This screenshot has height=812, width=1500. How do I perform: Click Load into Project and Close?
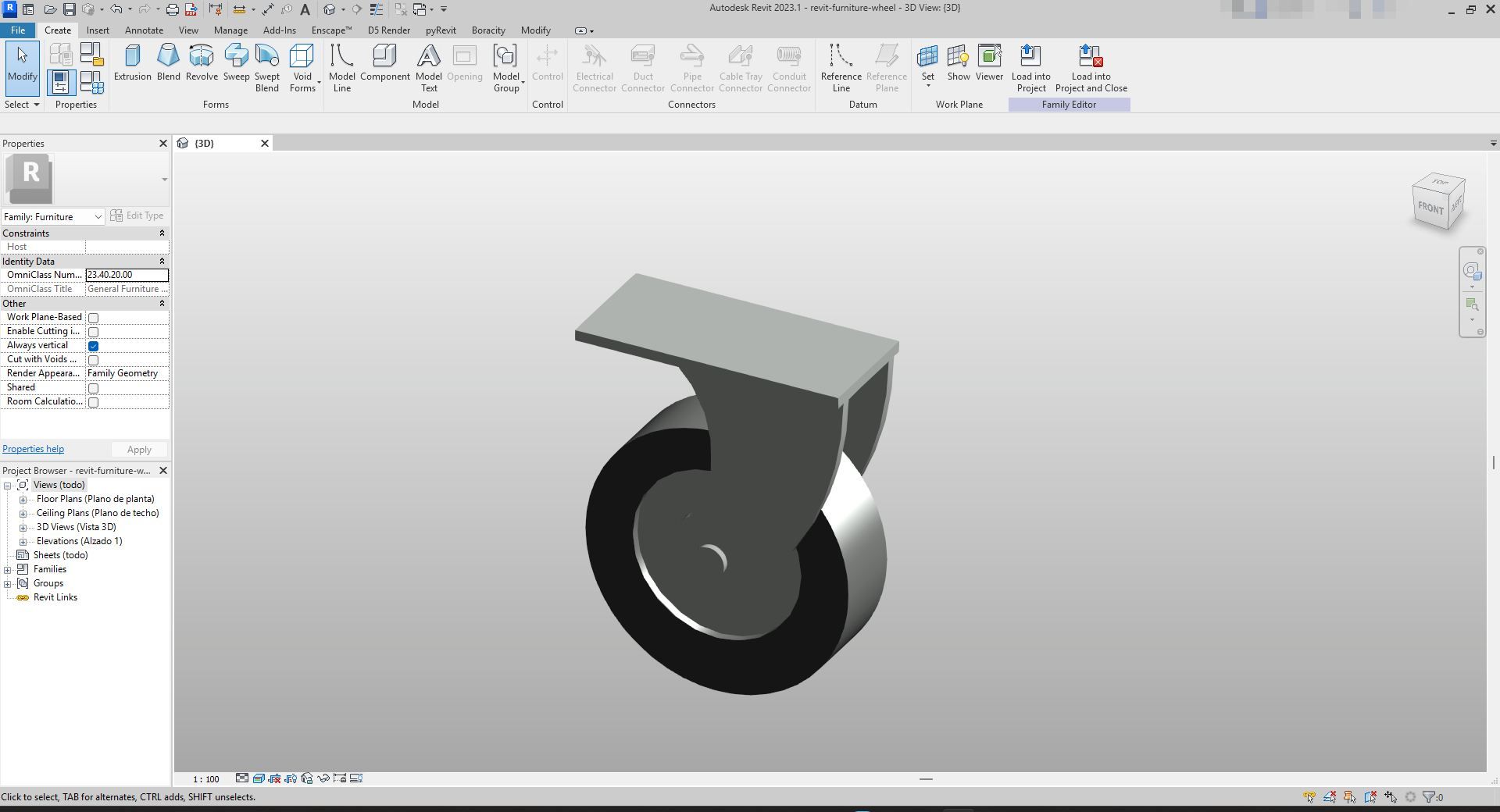click(x=1091, y=68)
